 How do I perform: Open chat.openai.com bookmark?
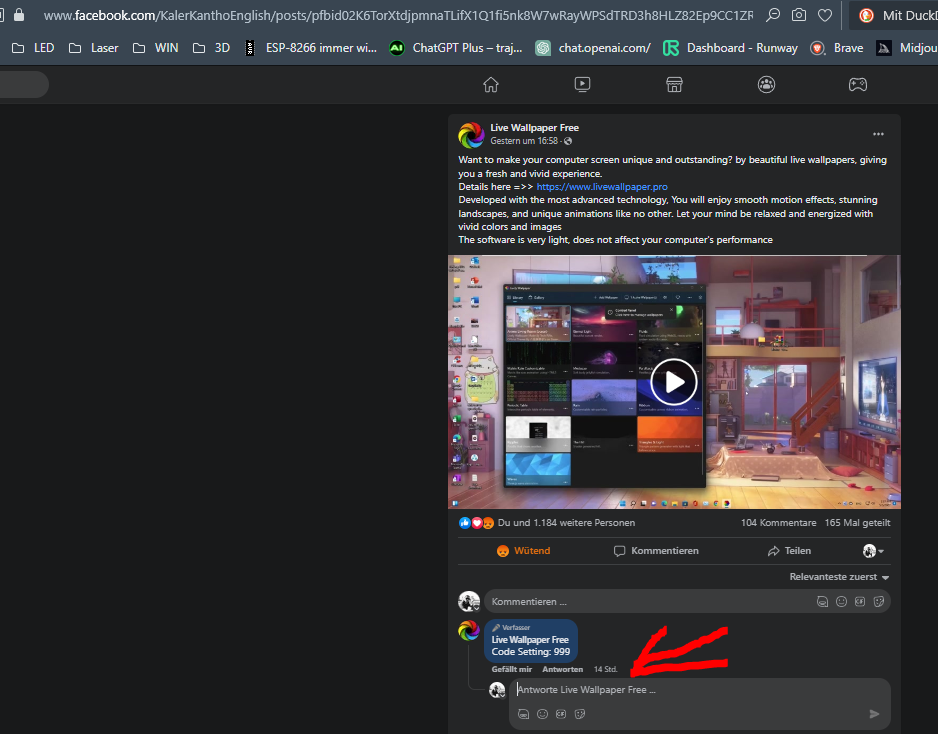(x=593, y=48)
